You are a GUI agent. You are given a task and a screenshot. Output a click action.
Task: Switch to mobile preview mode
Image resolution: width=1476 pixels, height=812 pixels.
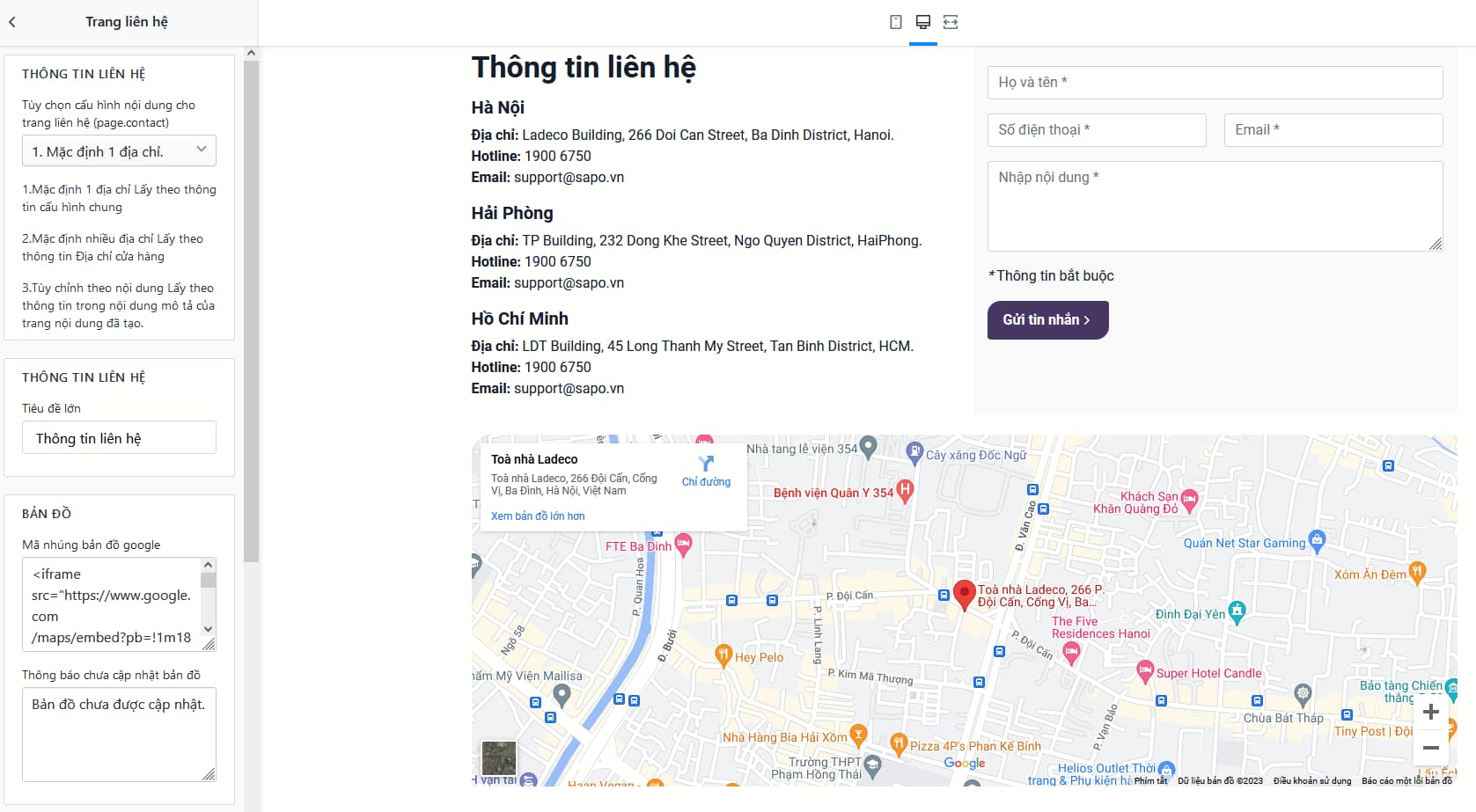click(896, 22)
